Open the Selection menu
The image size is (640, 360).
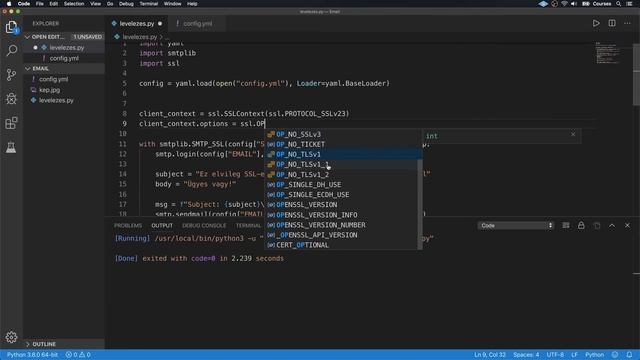tap(74, 4)
